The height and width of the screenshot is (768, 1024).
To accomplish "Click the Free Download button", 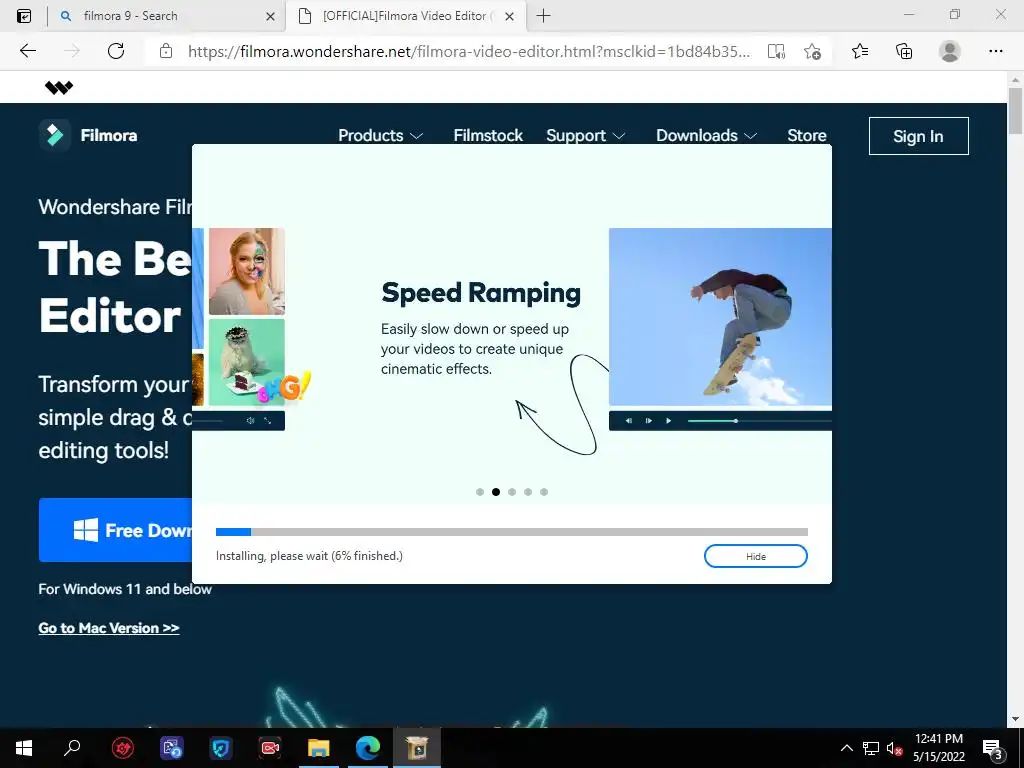I will pos(116,530).
